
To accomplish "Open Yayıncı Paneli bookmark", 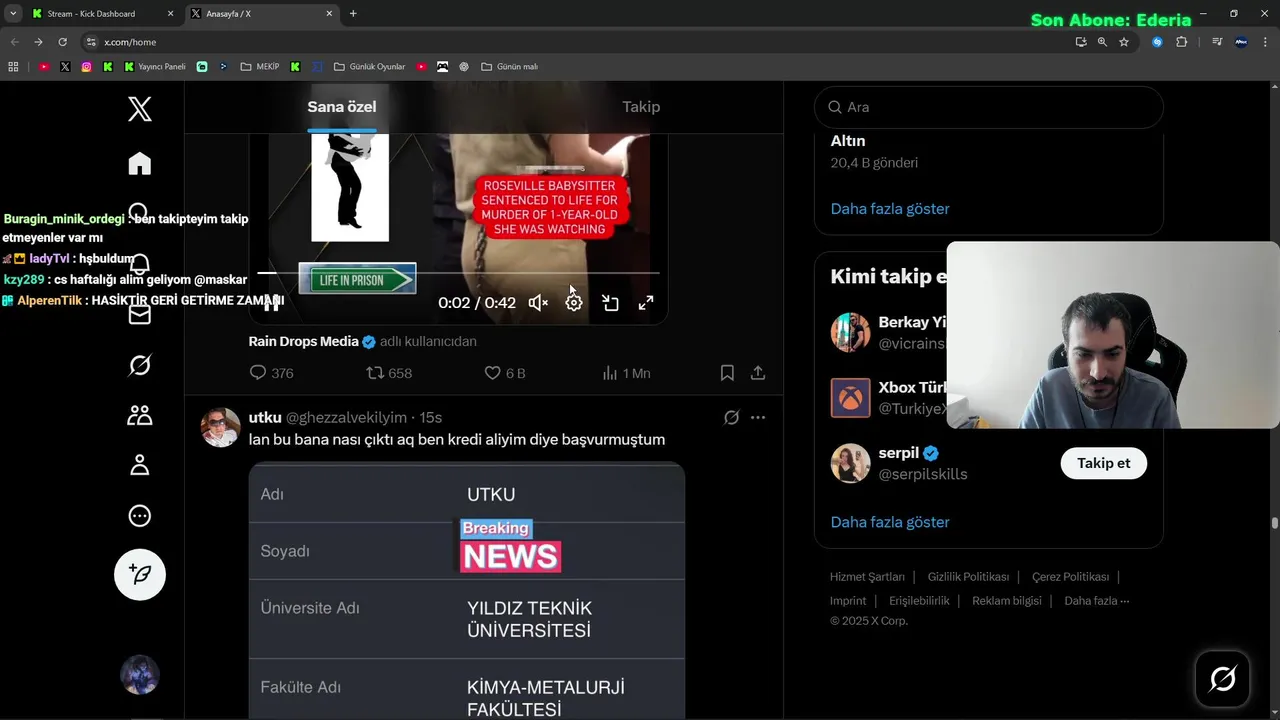I will tap(155, 67).
